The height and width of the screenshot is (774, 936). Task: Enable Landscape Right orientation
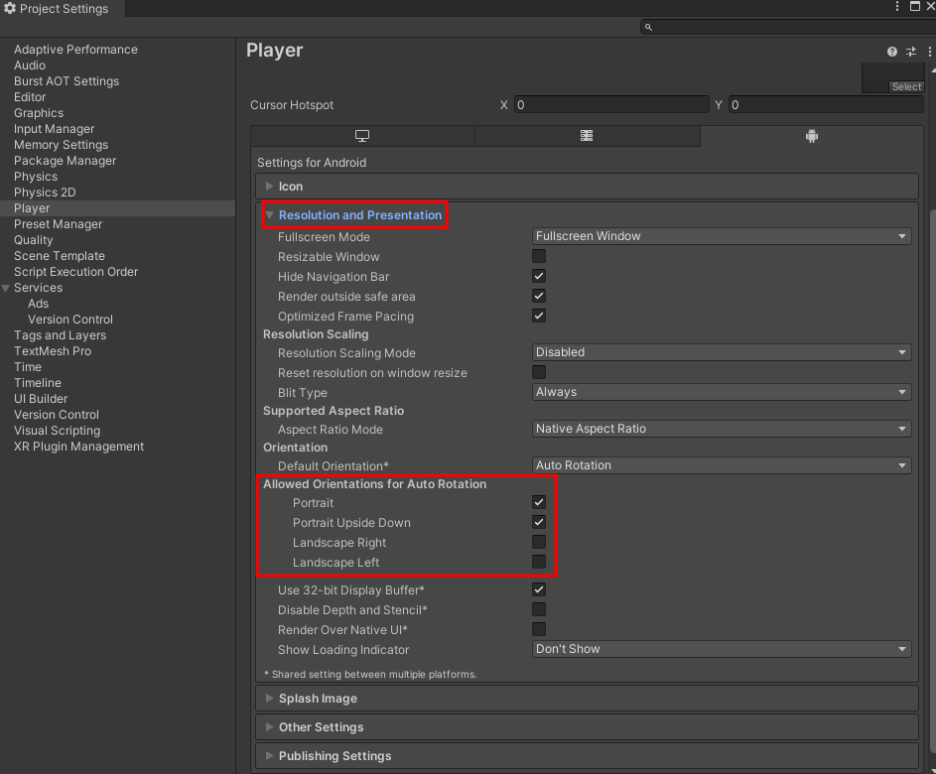coord(539,542)
